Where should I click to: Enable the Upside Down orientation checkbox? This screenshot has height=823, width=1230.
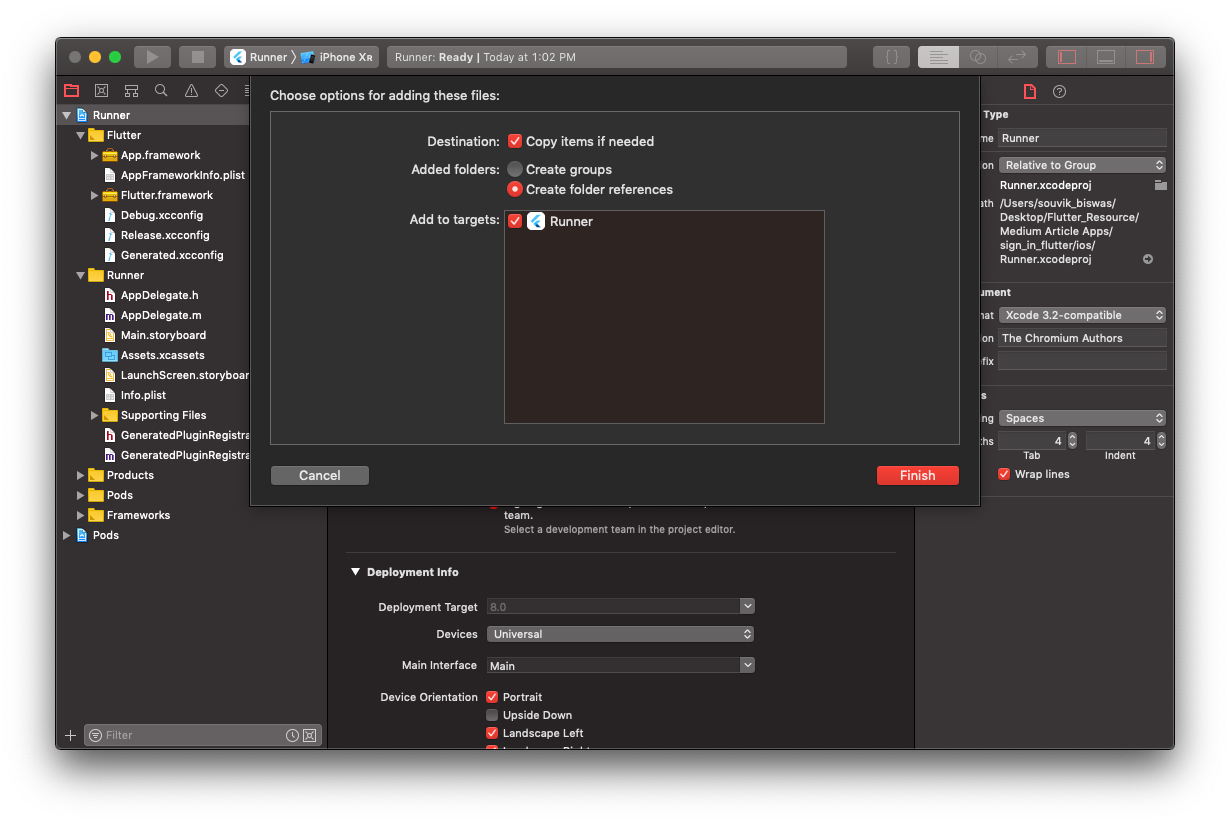point(492,715)
